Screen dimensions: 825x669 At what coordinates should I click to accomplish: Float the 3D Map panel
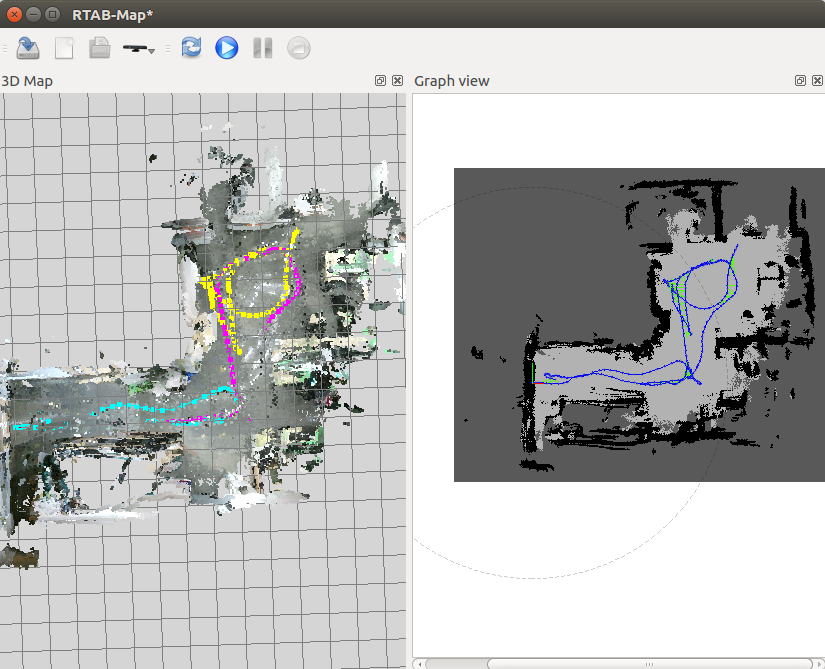tap(381, 80)
